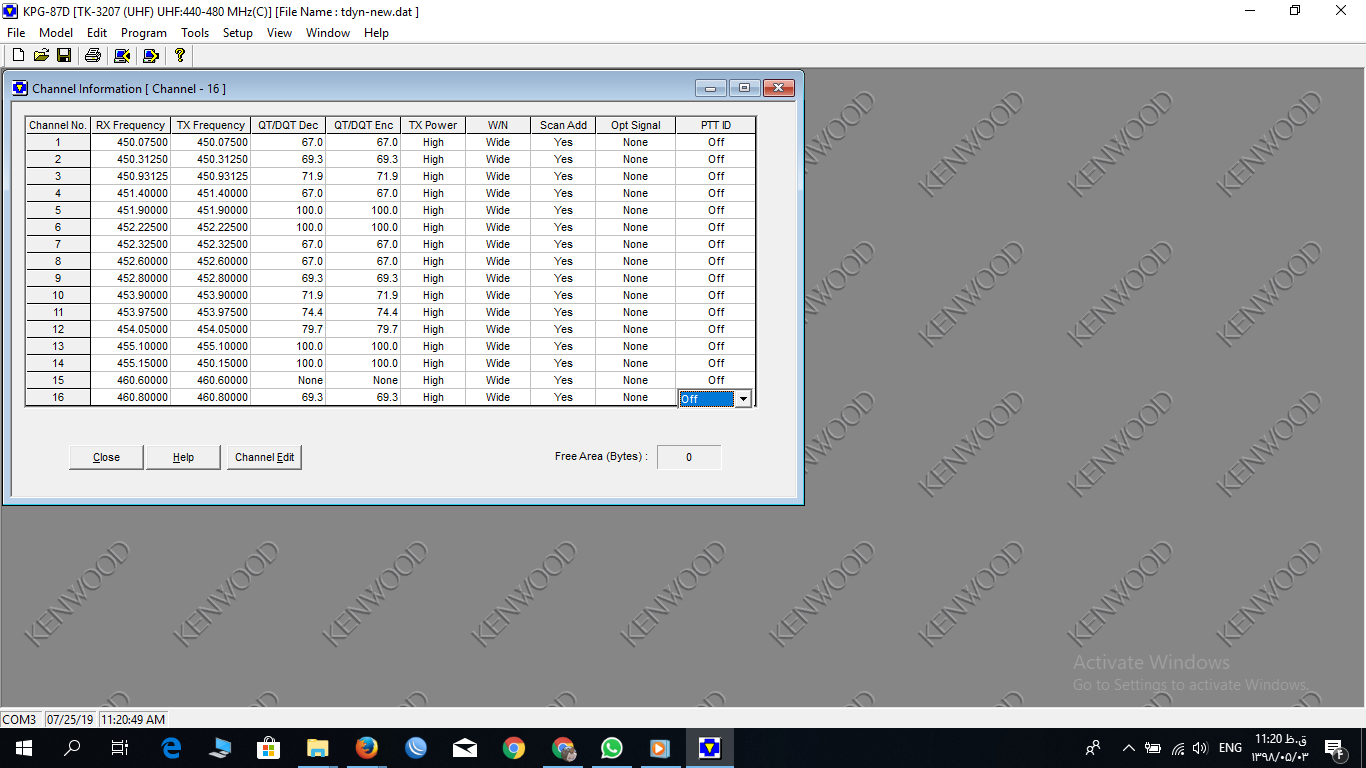Select the TX Power cell for channel 8
The height and width of the screenshot is (768, 1366).
click(x=433, y=261)
